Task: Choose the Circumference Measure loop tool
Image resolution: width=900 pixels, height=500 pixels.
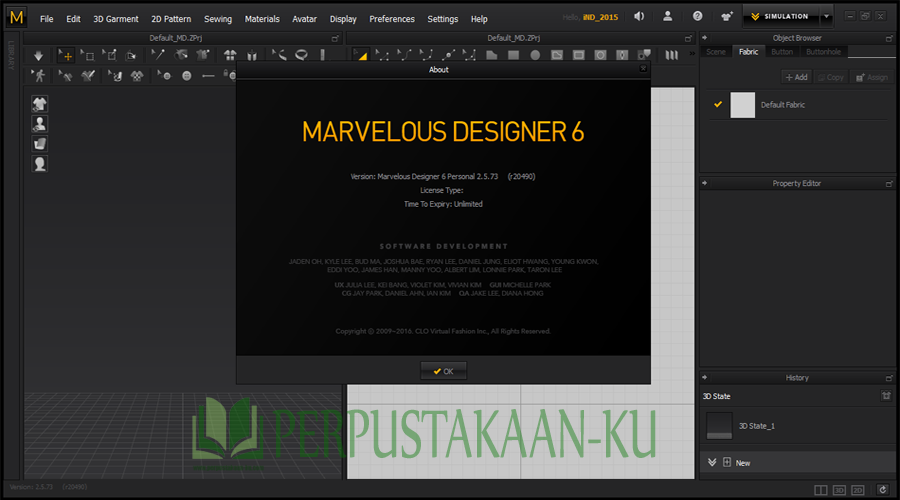Action: tap(301, 55)
